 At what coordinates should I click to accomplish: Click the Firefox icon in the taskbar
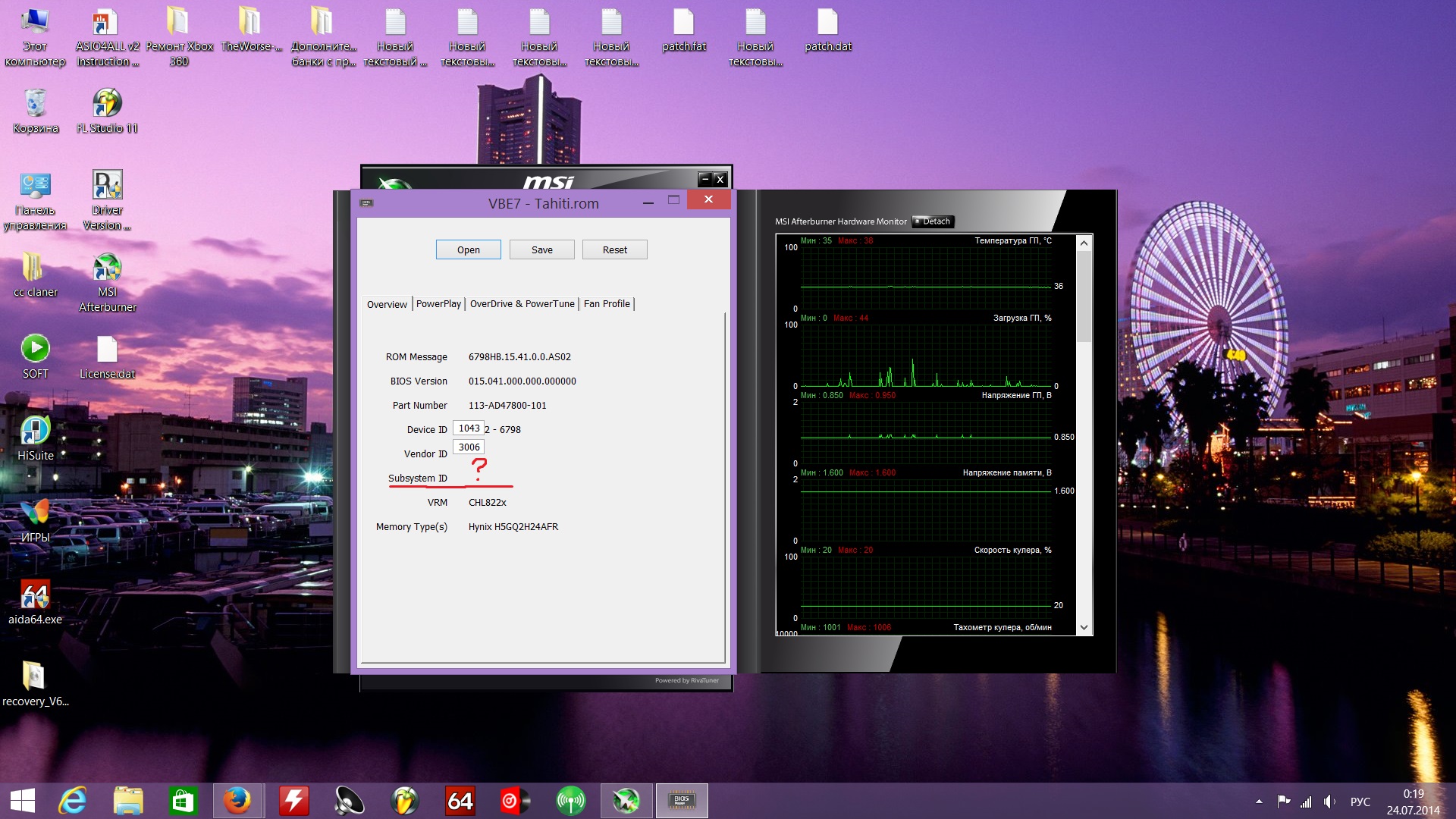tap(237, 801)
